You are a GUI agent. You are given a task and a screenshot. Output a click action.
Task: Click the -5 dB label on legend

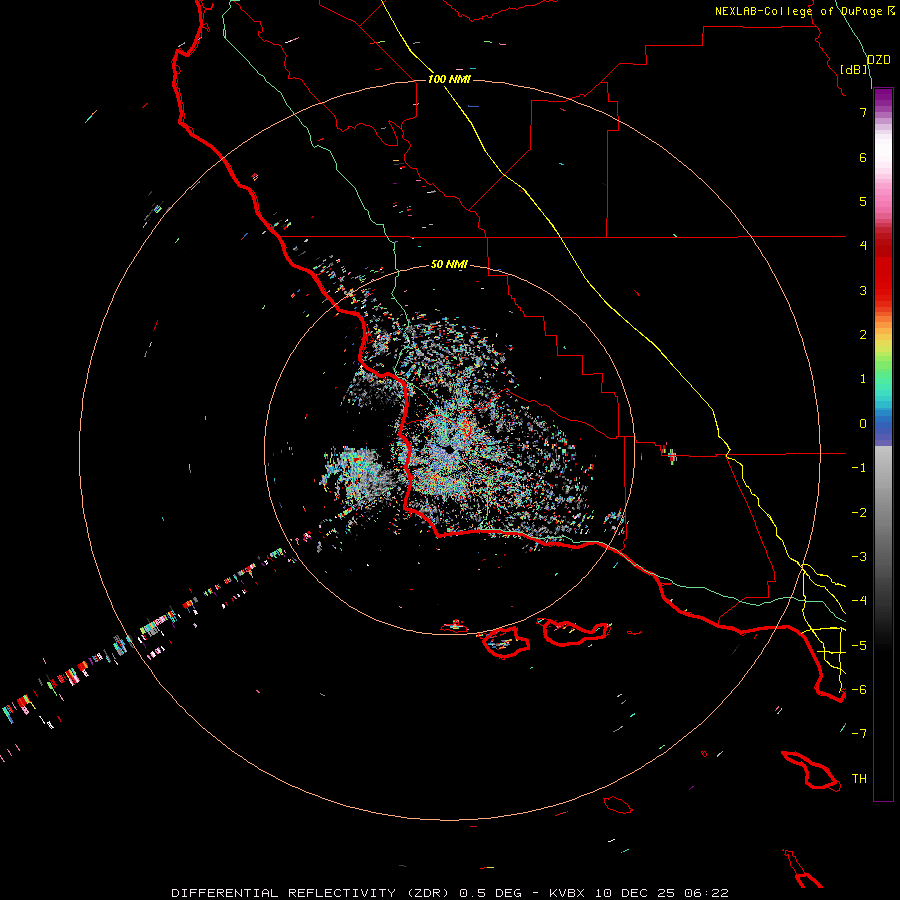859,646
